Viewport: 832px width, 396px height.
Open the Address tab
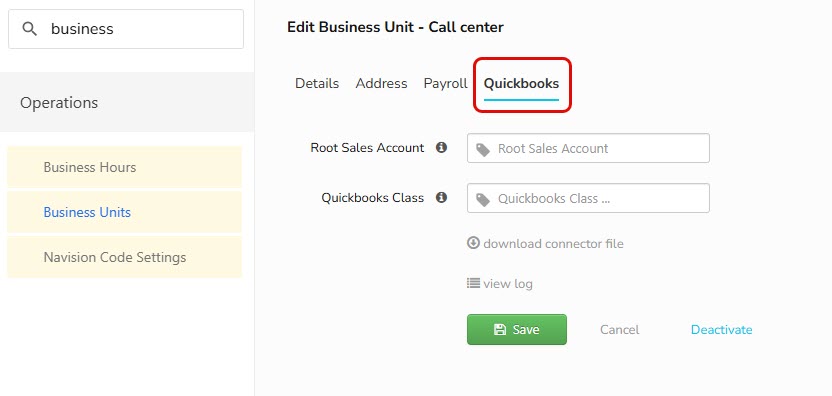tap(382, 83)
